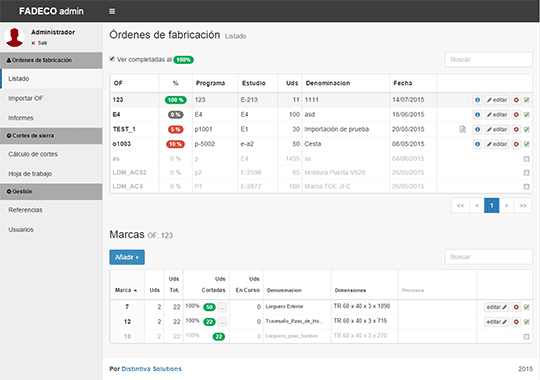Collapse the 'Cortes de sierra' sidebar section
Image resolution: width=540 pixels, height=380 pixels.
tap(51, 136)
